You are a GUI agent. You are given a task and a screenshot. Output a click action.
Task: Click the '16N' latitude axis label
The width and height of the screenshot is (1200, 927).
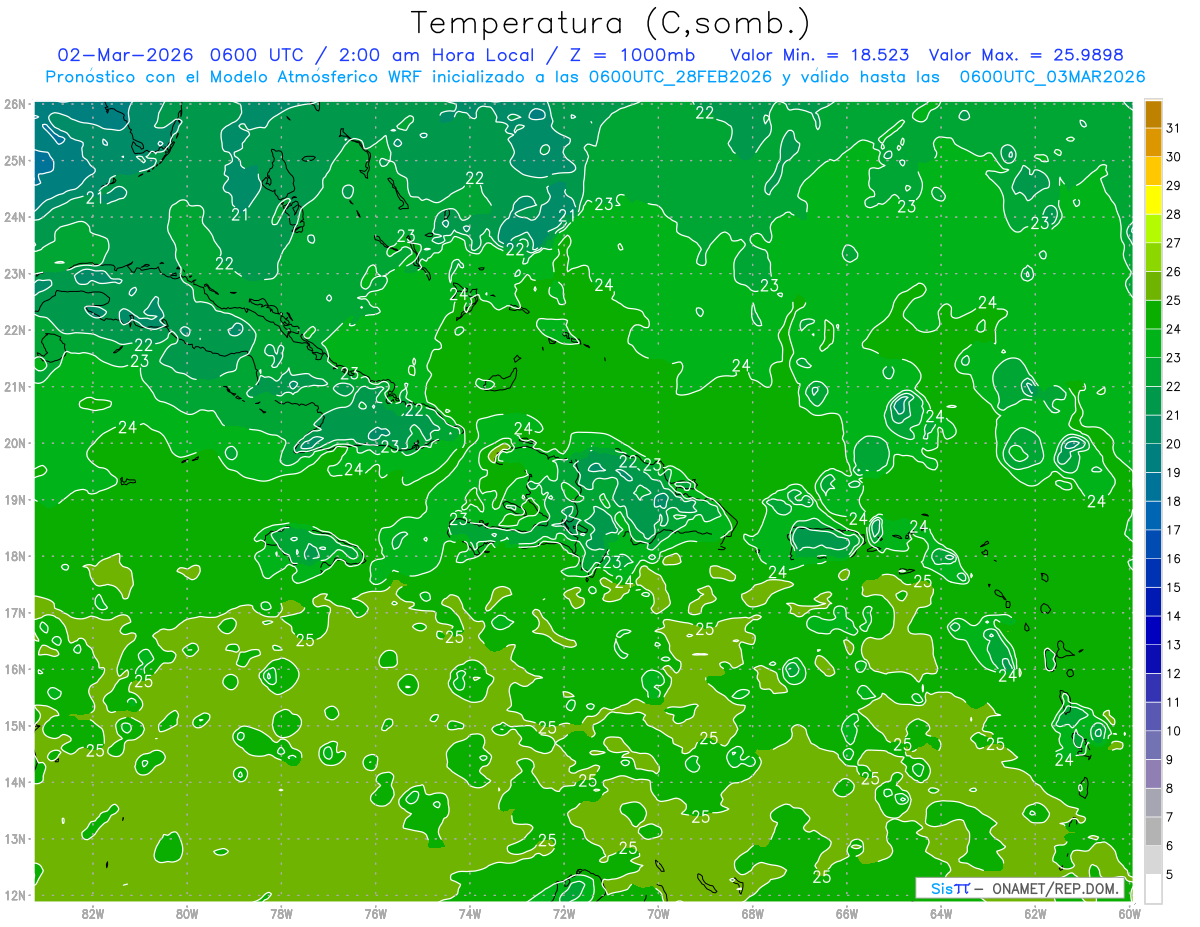point(14,669)
